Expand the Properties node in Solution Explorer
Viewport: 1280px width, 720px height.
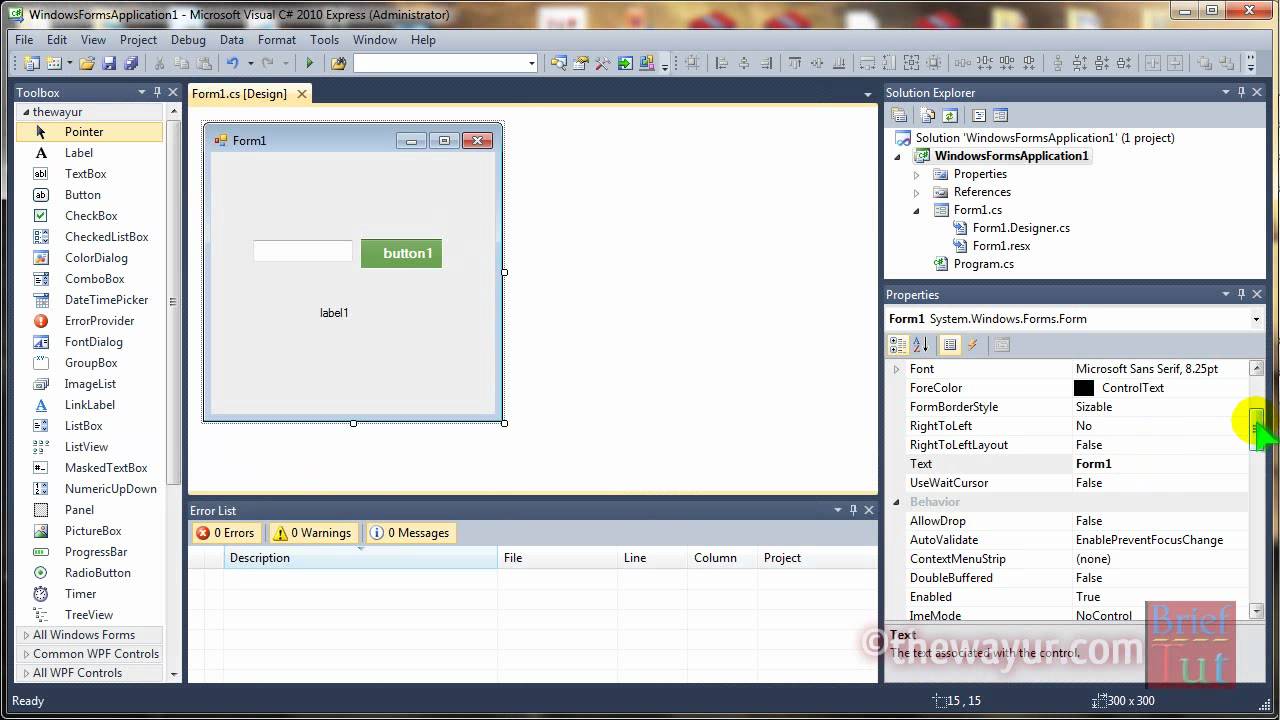916,174
